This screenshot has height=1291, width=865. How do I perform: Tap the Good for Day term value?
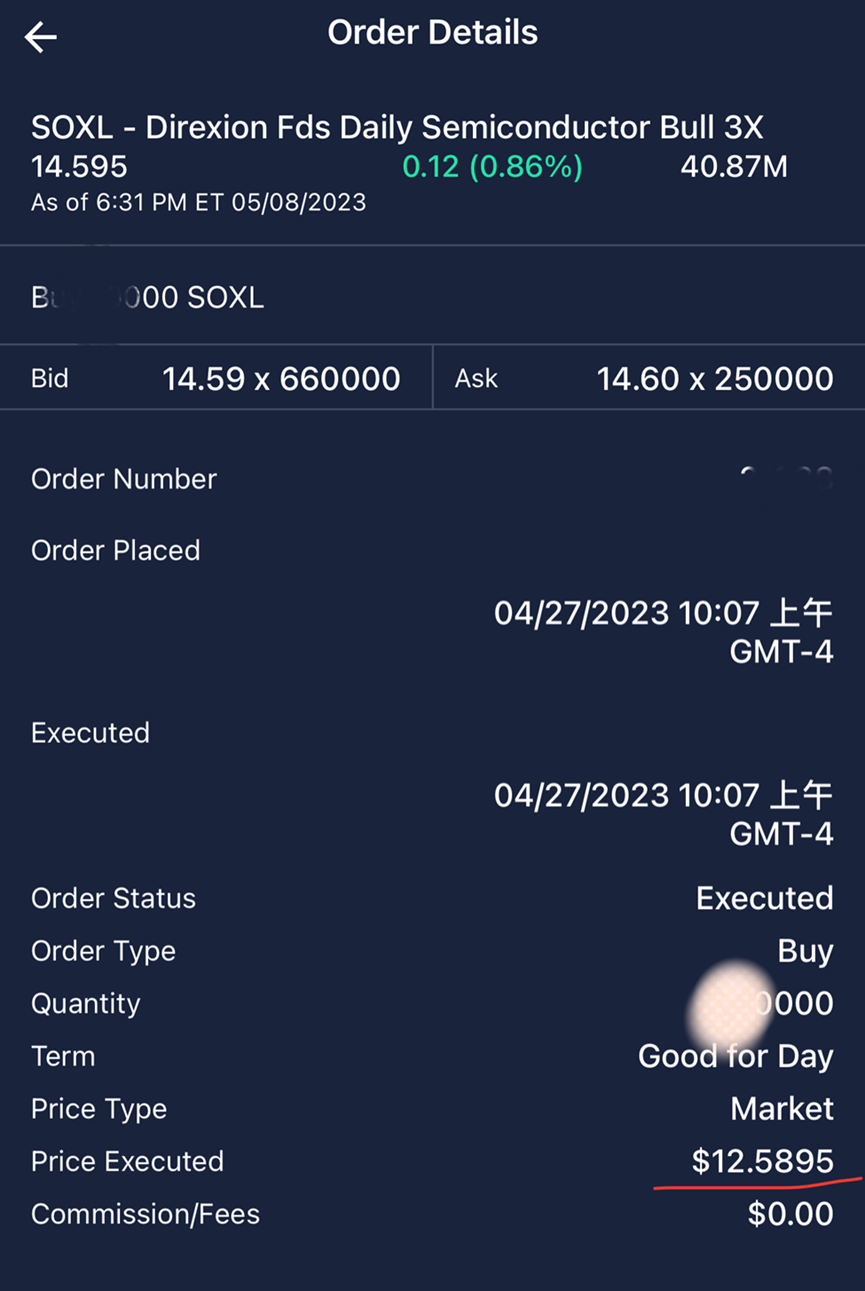(x=735, y=1056)
